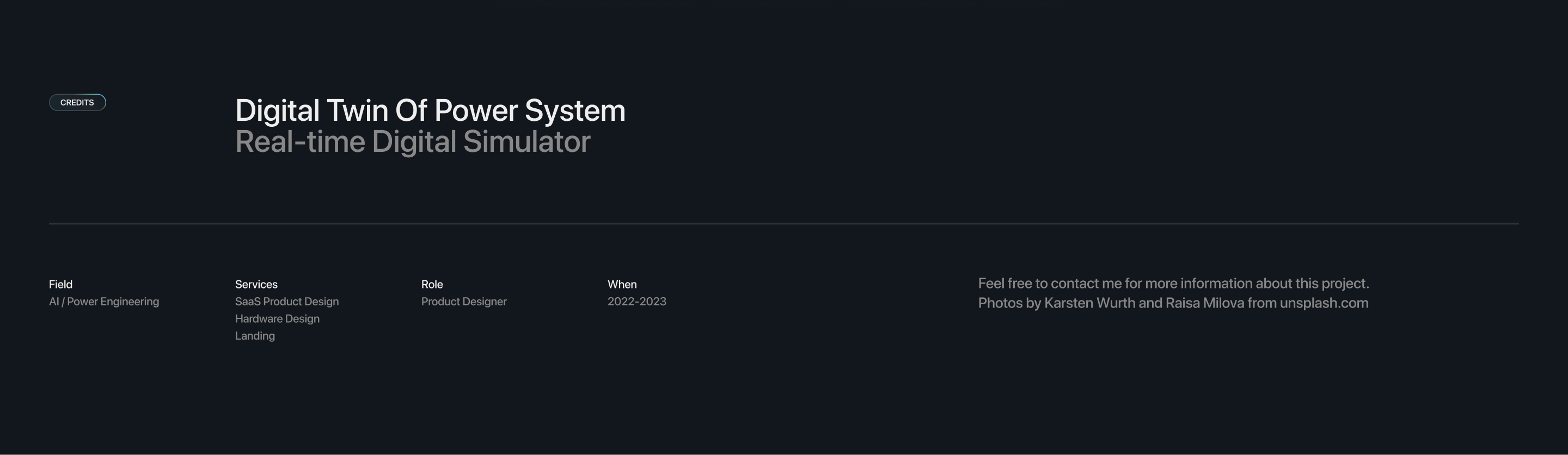Open the unsplash.com link
This screenshot has width=1568, height=455.
pos(1324,303)
